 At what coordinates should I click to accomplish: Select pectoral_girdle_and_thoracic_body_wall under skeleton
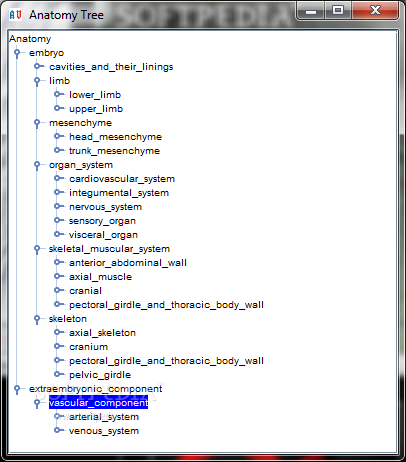point(166,361)
